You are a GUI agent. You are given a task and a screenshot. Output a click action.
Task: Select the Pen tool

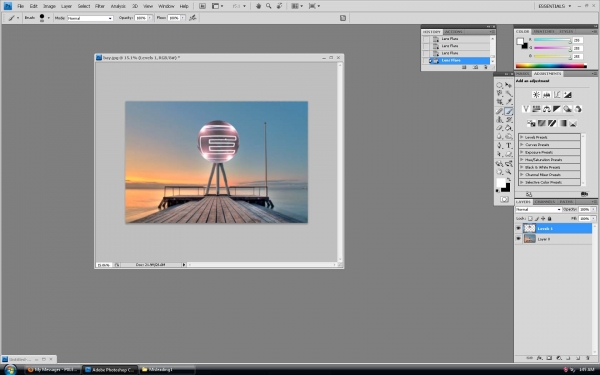pos(499,145)
